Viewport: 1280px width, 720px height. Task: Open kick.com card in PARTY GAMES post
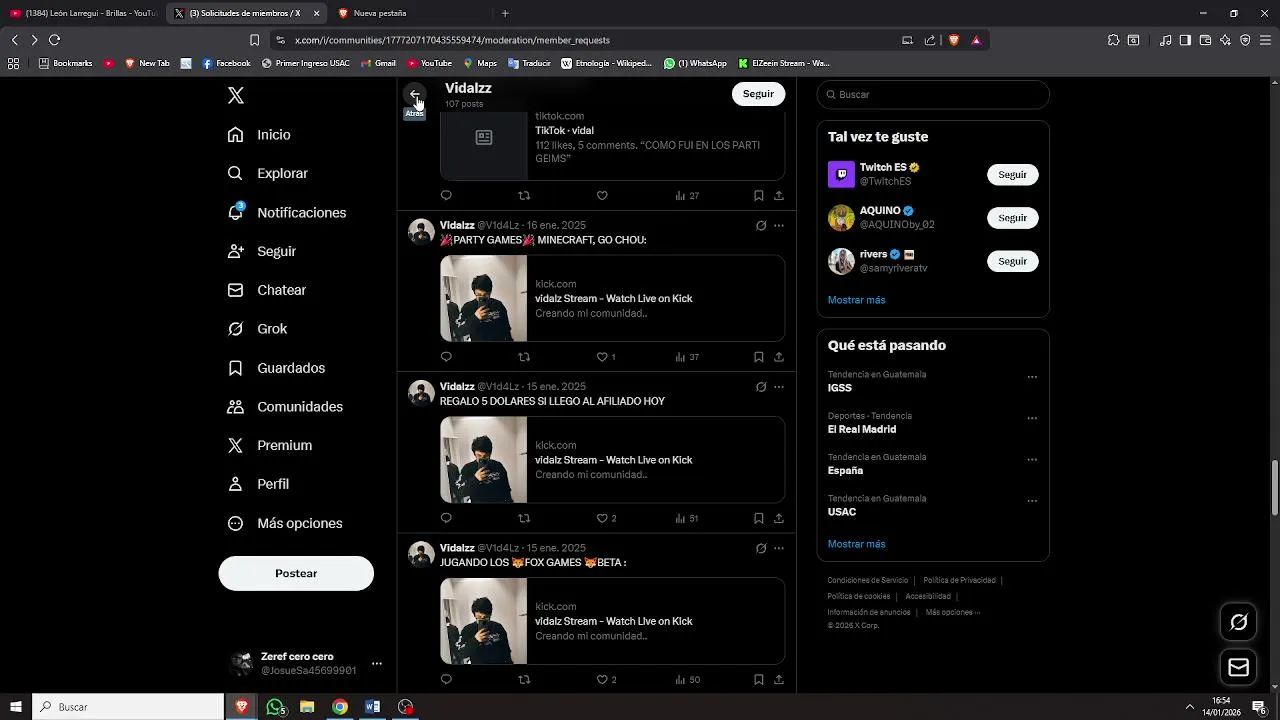click(x=612, y=298)
